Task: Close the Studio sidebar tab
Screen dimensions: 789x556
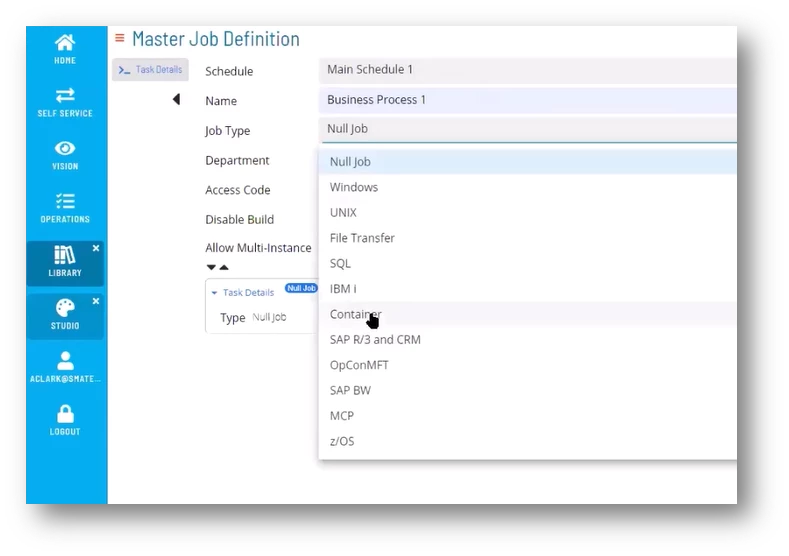Action: (96, 301)
